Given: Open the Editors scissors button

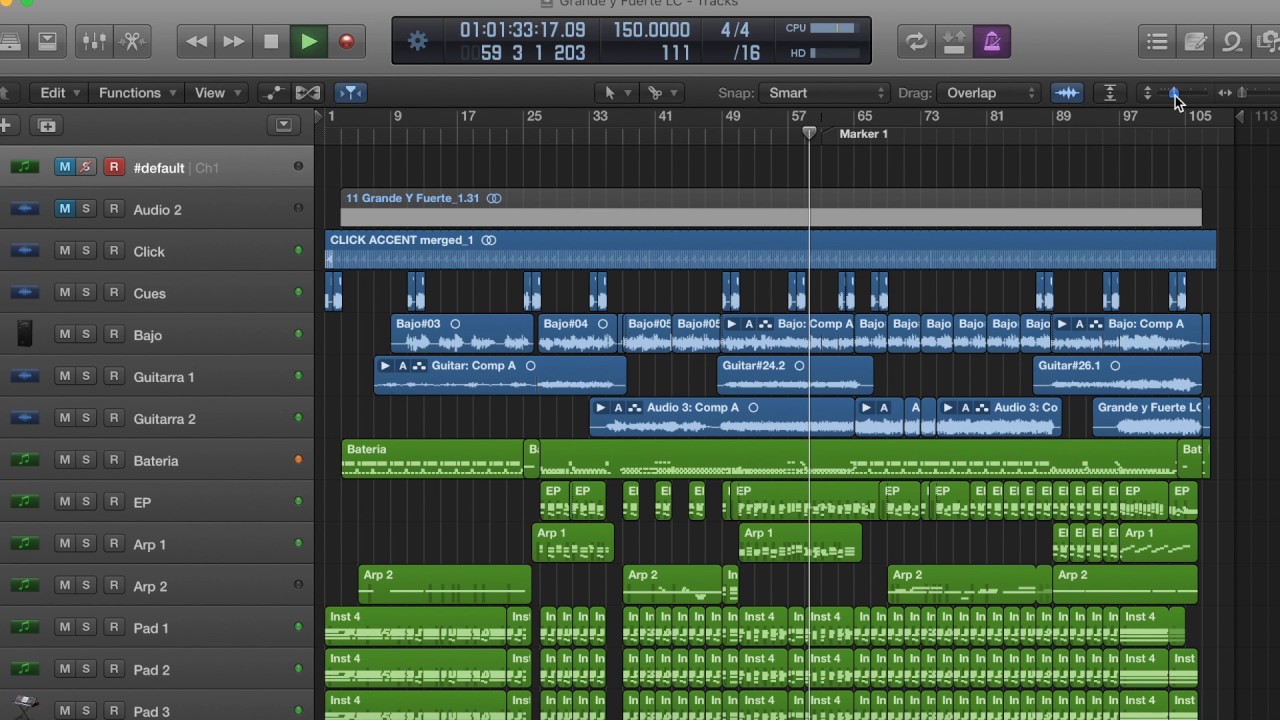Looking at the screenshot, I should pos(132,42).
